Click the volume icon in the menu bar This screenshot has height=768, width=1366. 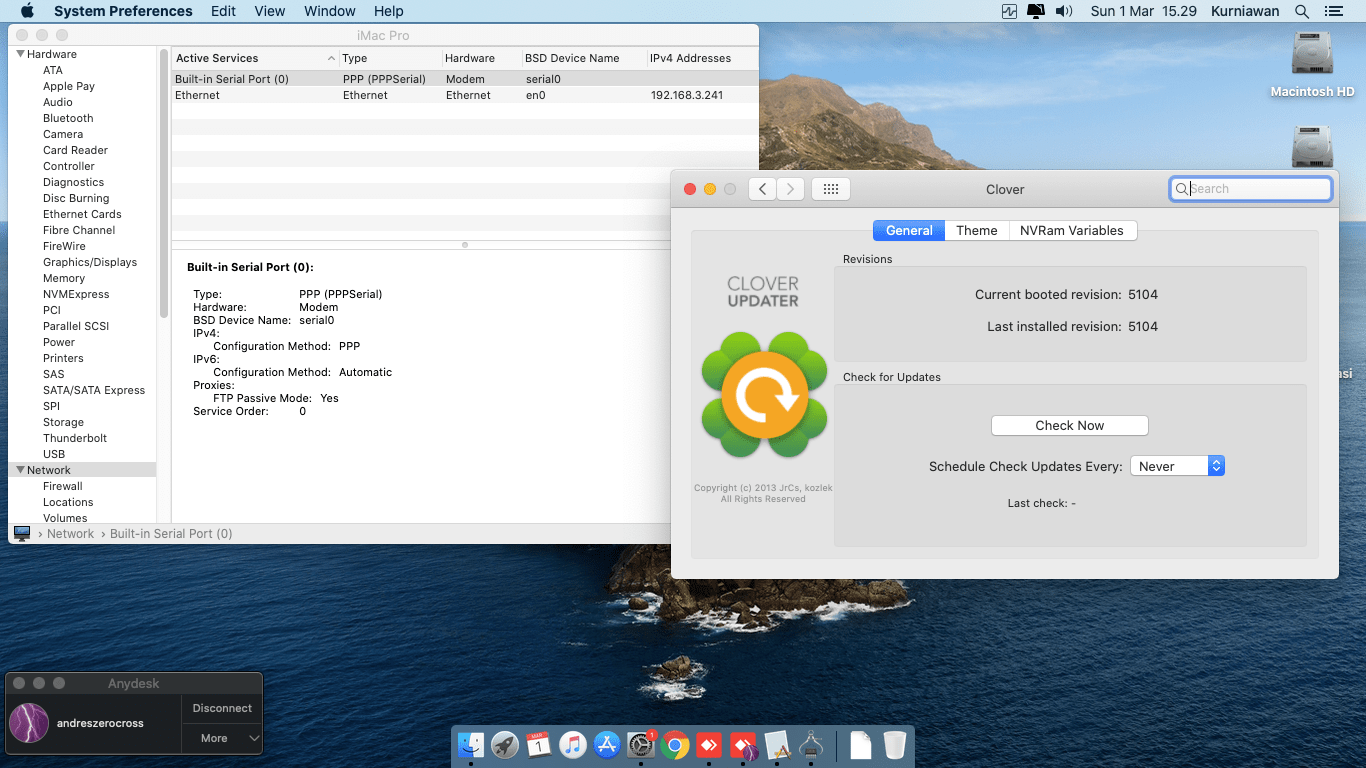(x=1064, y=11)
